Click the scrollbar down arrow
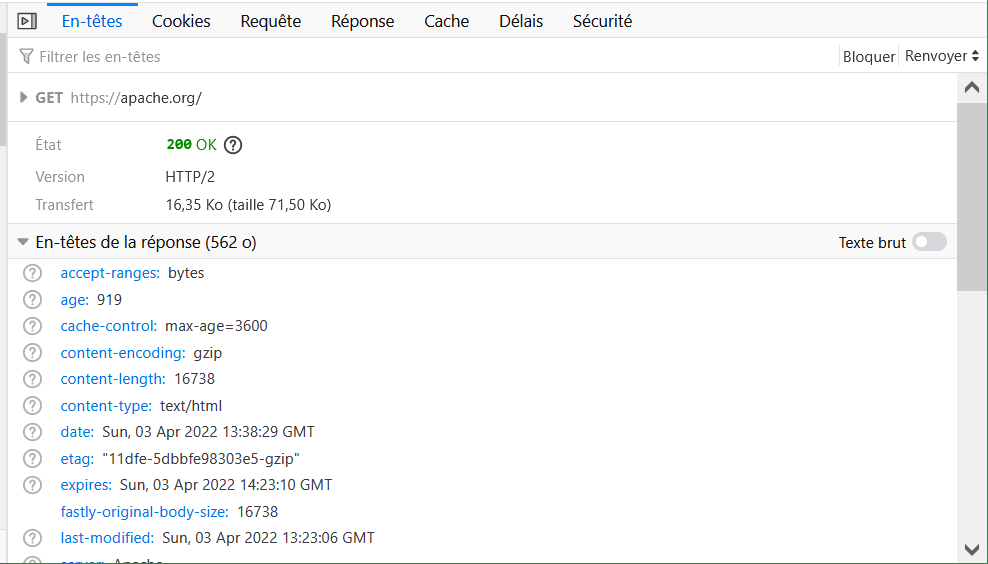Screen dimensions: 988x564 pyautogui.click(x=972, y=549)
